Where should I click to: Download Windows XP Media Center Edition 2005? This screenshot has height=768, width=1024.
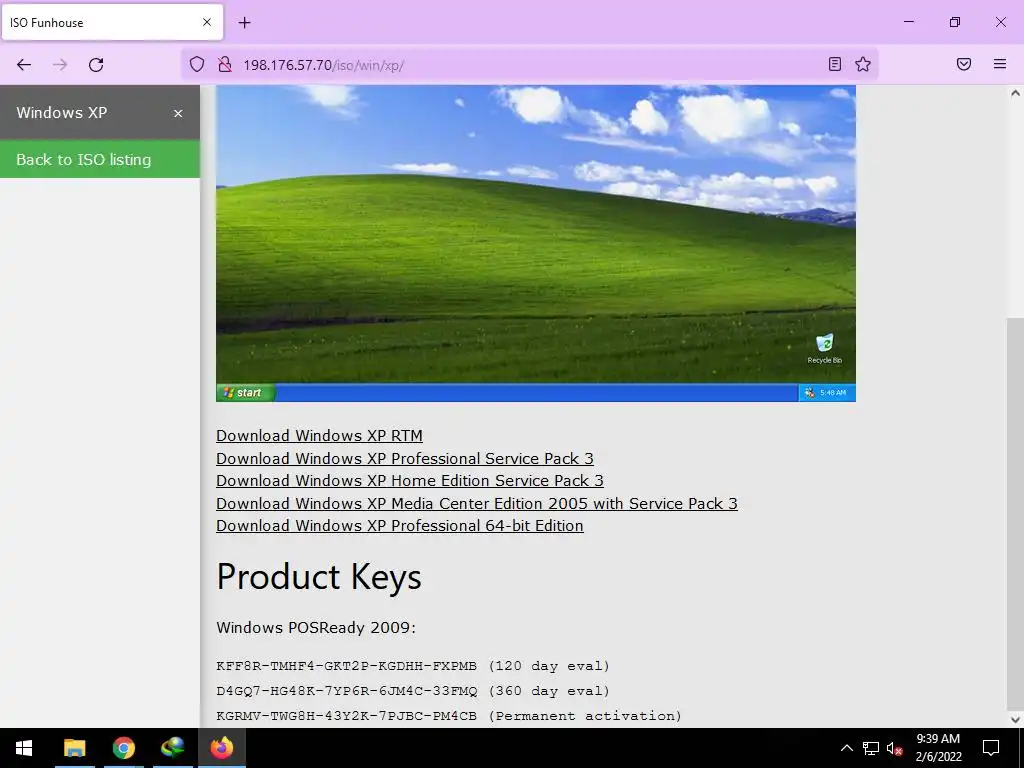tap(477, 504)
